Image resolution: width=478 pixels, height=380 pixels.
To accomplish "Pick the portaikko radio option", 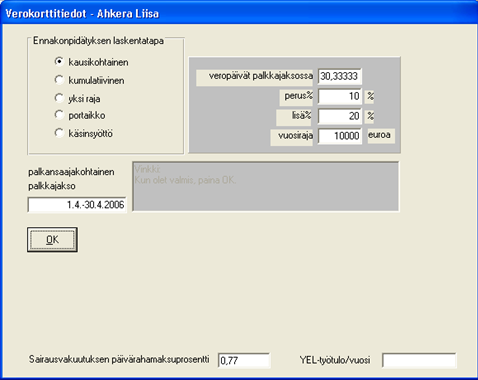I will click(59, 115).
